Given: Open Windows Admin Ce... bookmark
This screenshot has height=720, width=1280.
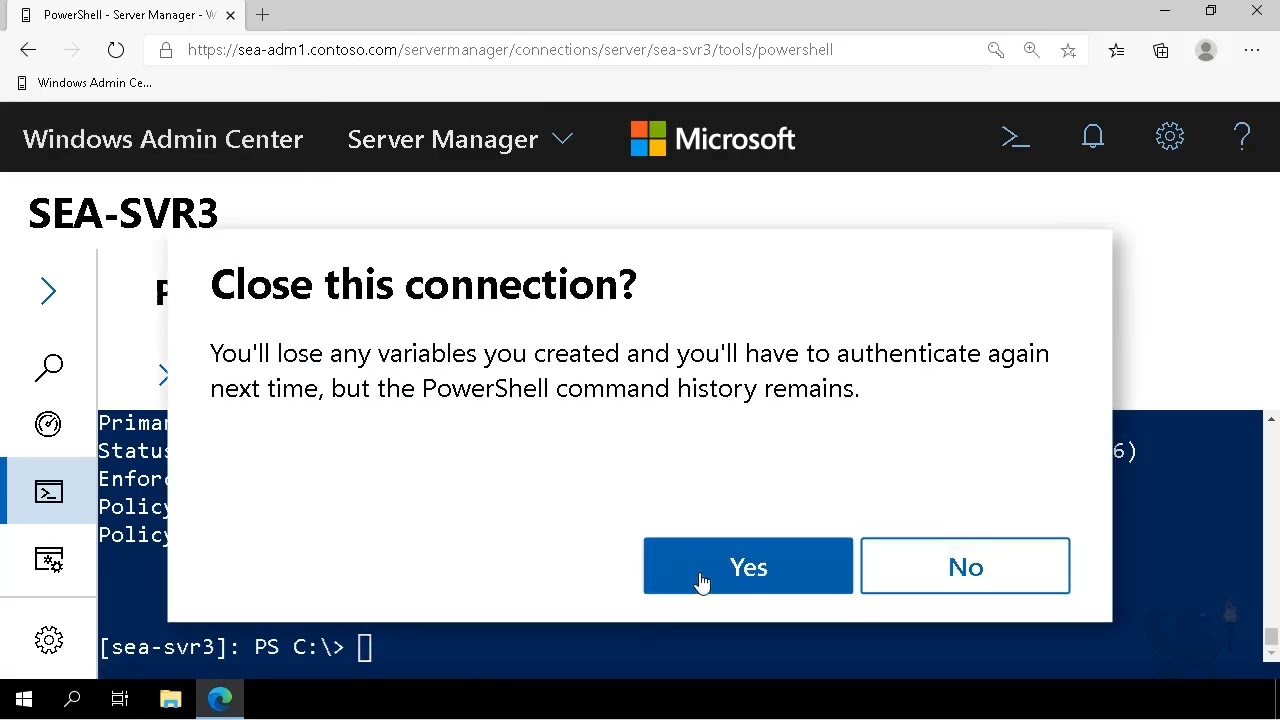Looking at the screenshot, I should point(84,83).
